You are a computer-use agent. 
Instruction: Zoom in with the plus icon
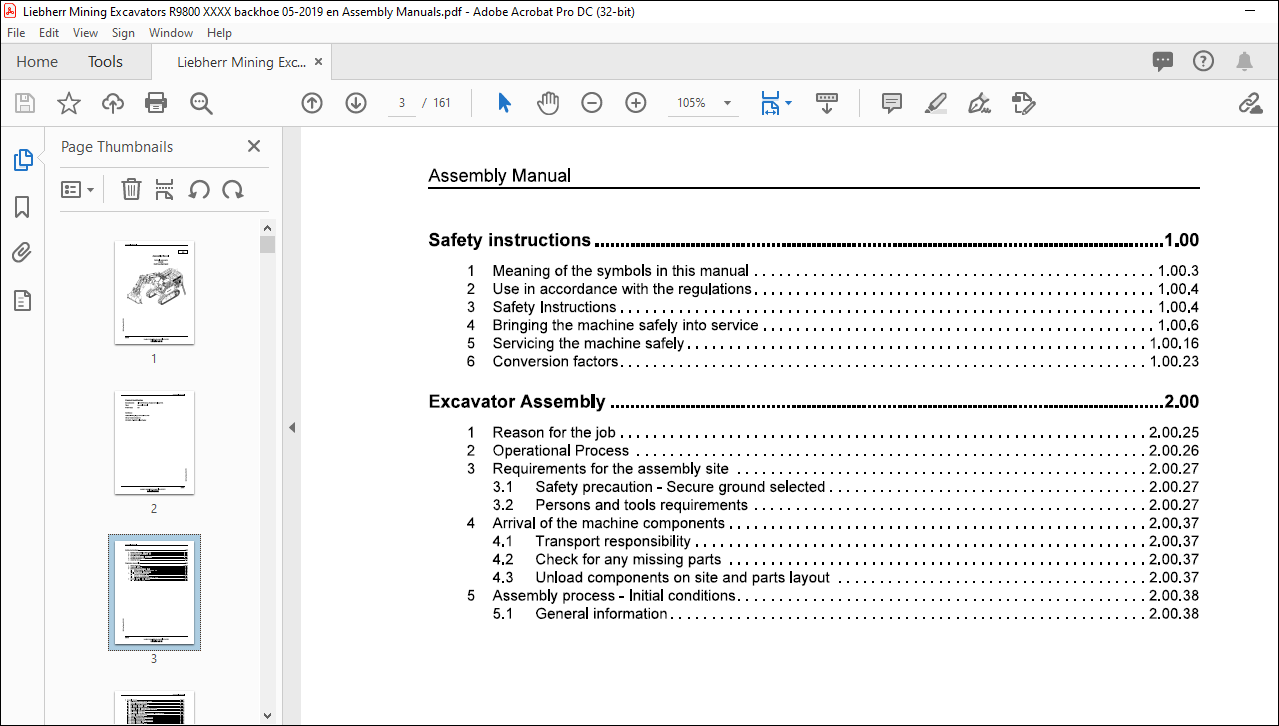coord(636,103)
